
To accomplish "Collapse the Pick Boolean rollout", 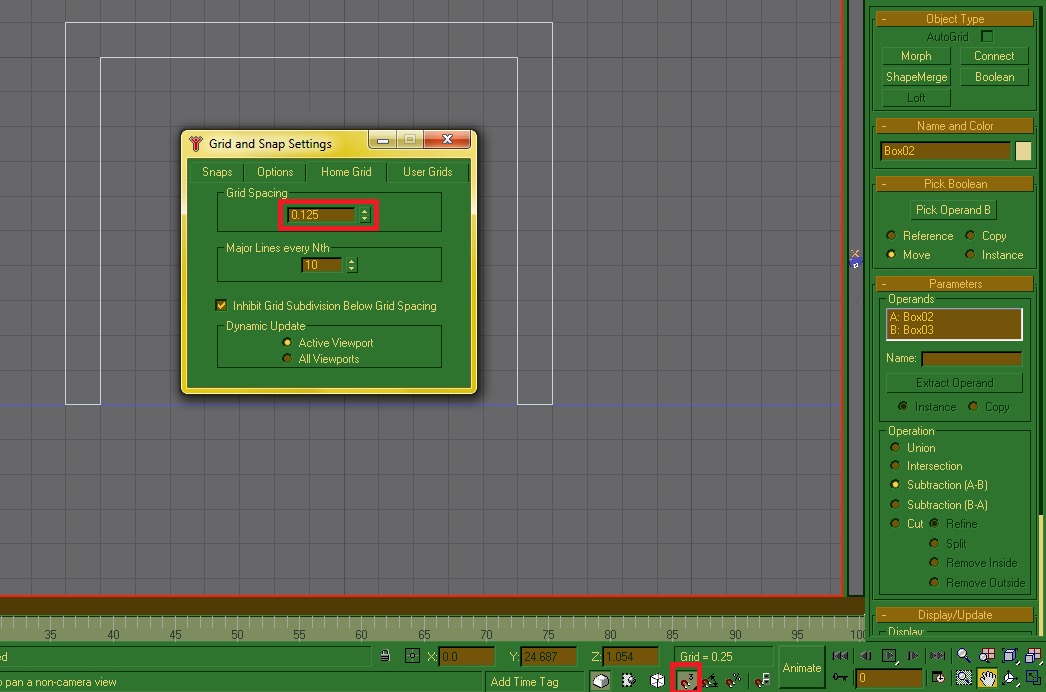I will tap(955, 184).
